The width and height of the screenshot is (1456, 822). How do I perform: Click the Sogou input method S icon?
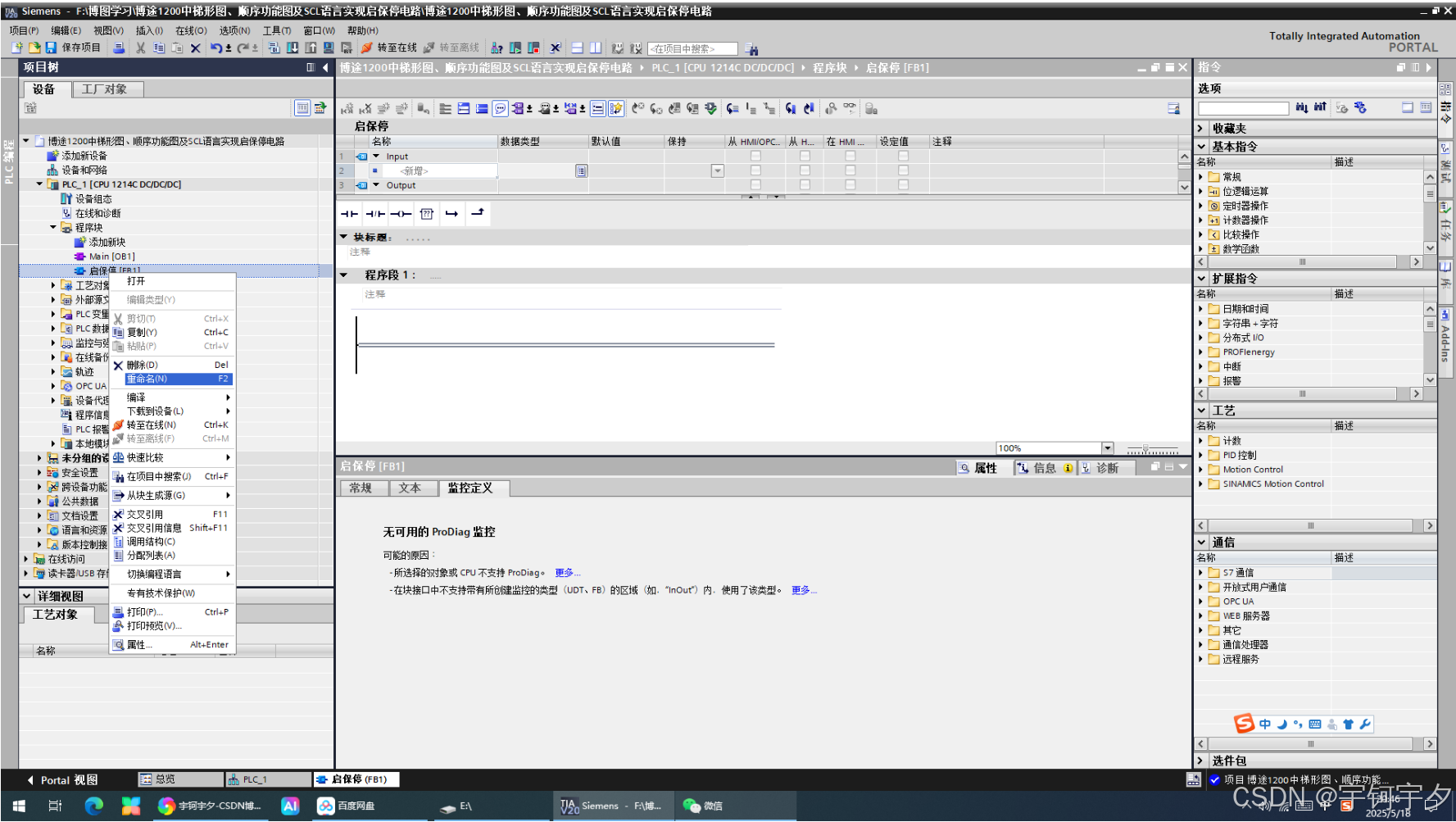coord(1244,724)
